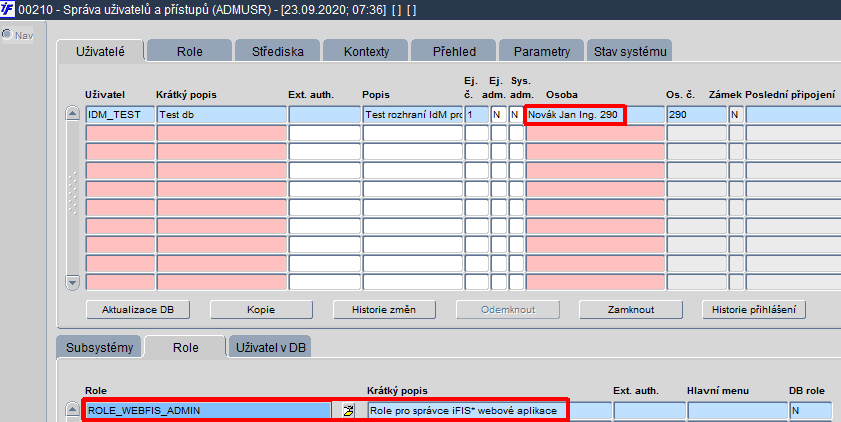Toggle the Zámek field for IDM_TEST

pyautogui.click(x=736, y=115)
